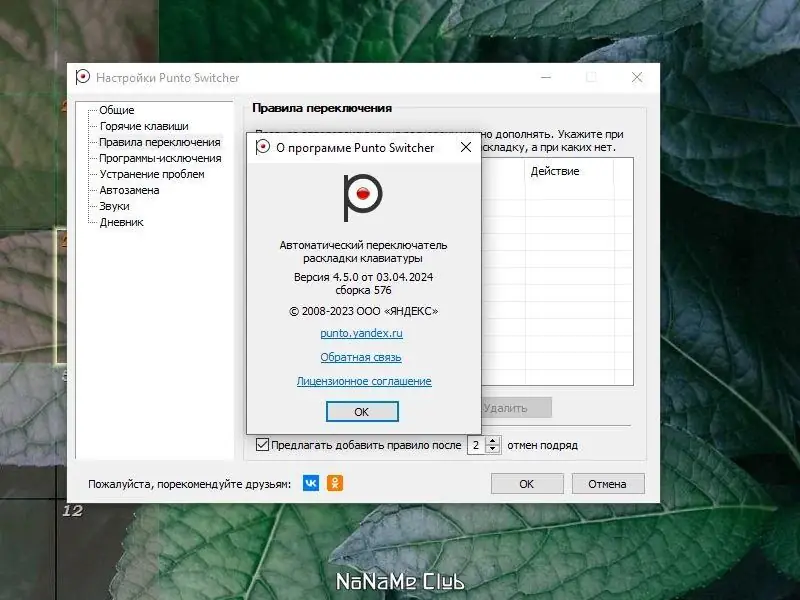
Task: Open the Дневник section
Action: (x=121, y=222)
